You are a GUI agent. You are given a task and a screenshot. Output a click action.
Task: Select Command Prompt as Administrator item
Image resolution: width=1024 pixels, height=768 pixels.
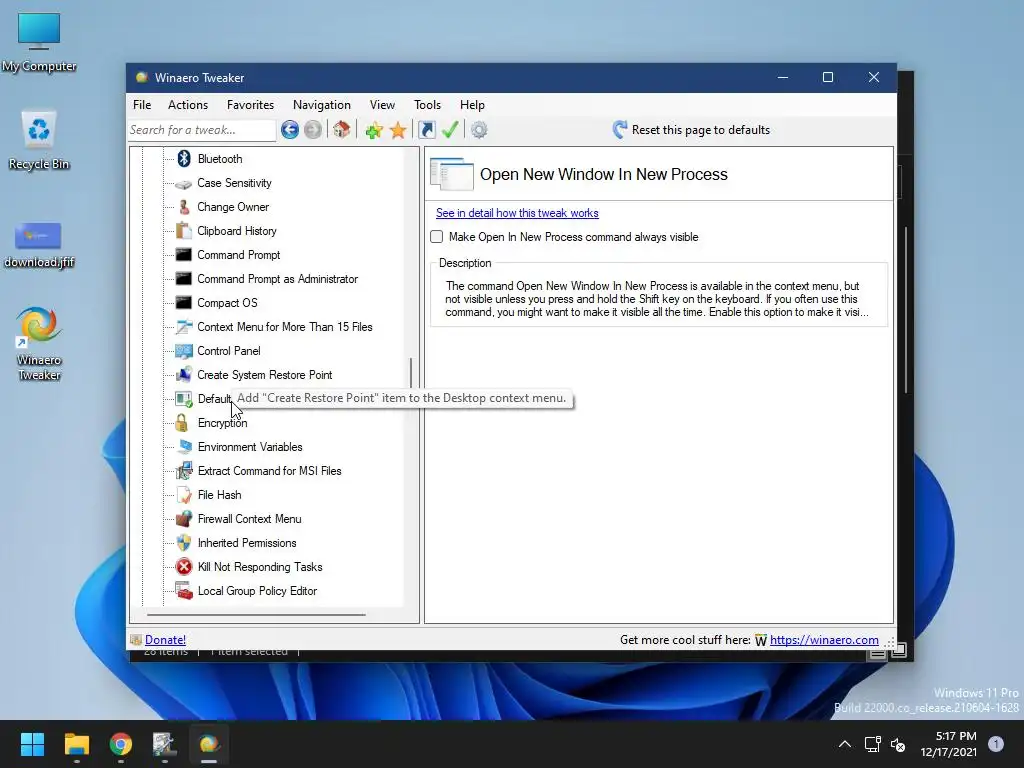pos(278,279)
